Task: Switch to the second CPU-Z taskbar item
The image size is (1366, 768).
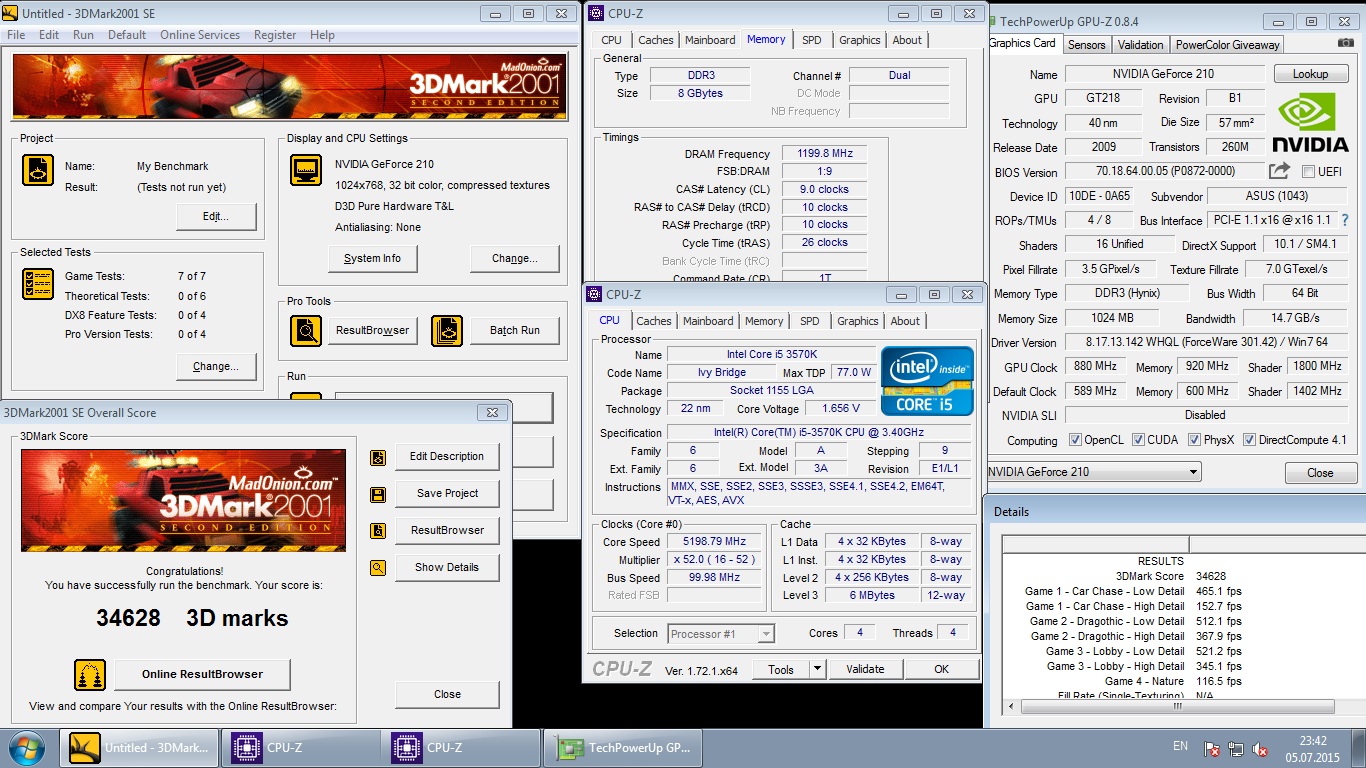Action: click(462, 747)
